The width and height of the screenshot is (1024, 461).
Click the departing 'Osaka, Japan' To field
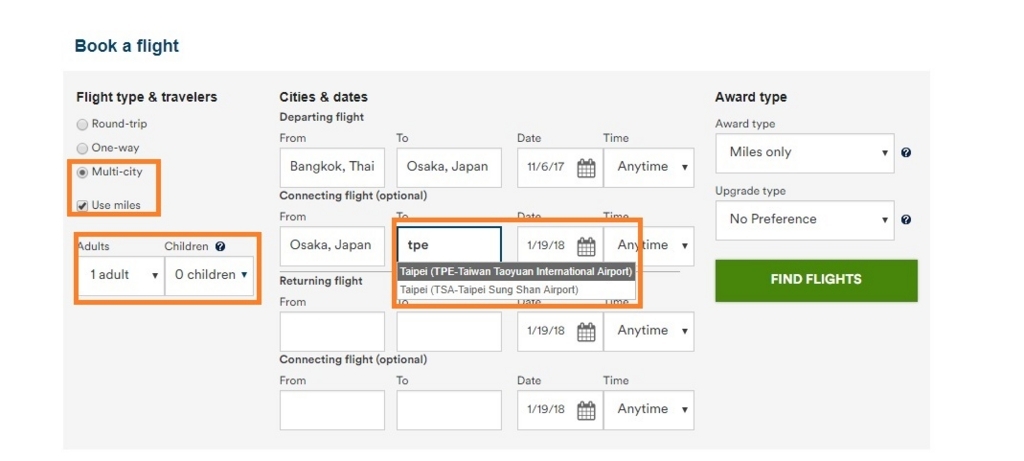pyautogui.click(x=449, y=168)
